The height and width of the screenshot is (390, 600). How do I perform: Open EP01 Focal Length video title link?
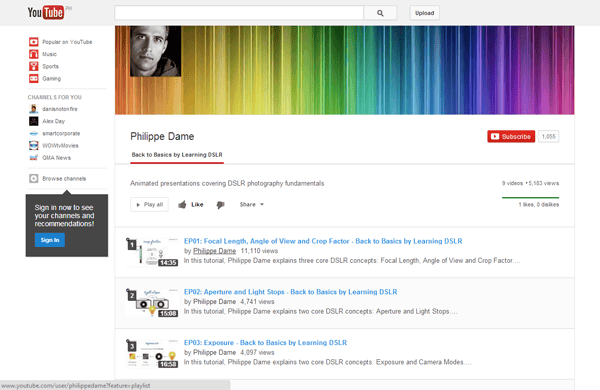tap(323, 241)
